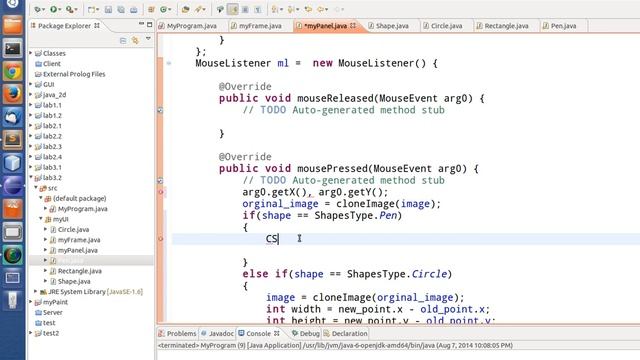
Task: Click the Forward navigation arrow in the toolbar
Action: tap(337, 9)
